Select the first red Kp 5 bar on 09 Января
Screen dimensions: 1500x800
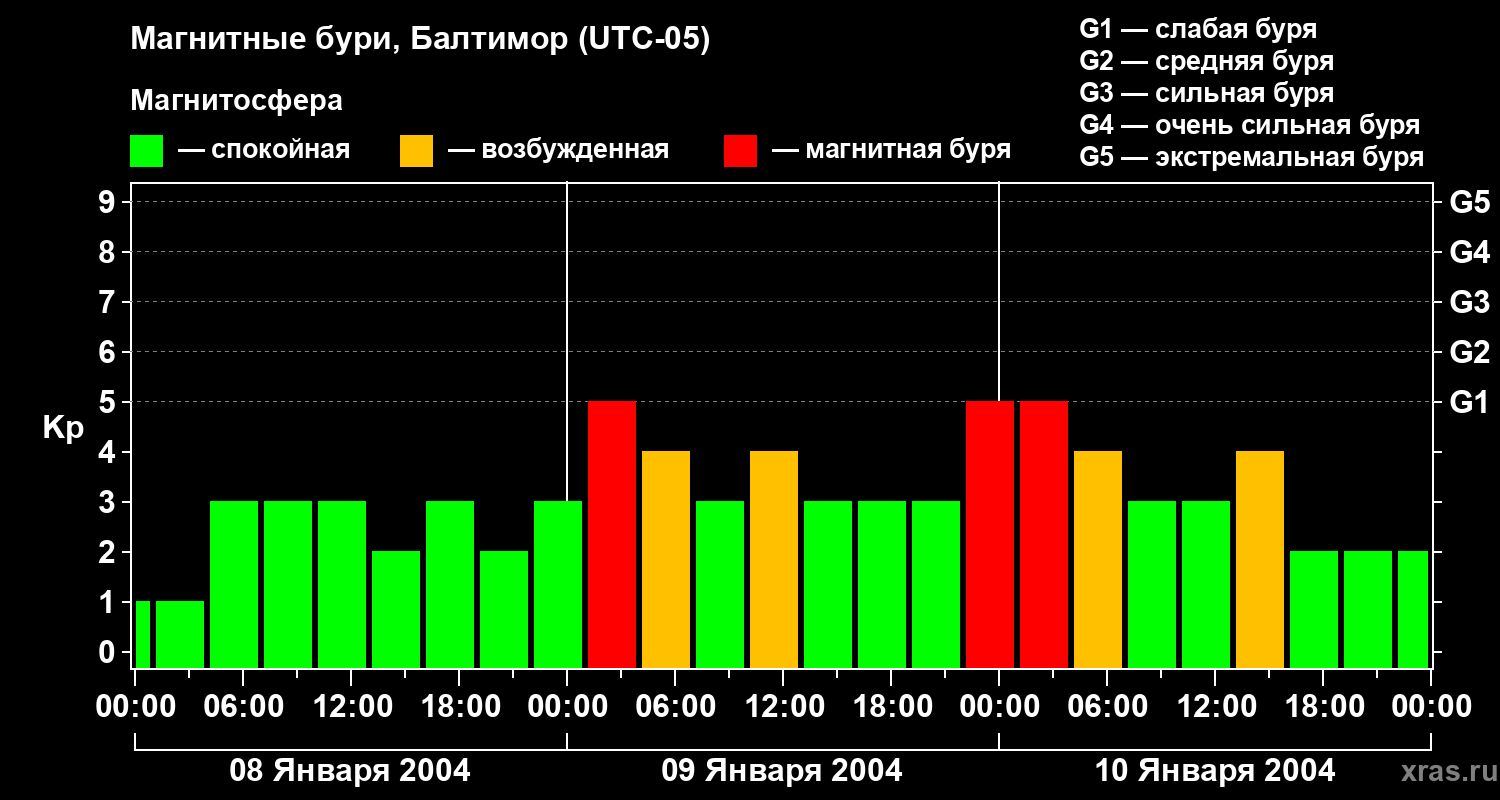[x=612, y=535]
